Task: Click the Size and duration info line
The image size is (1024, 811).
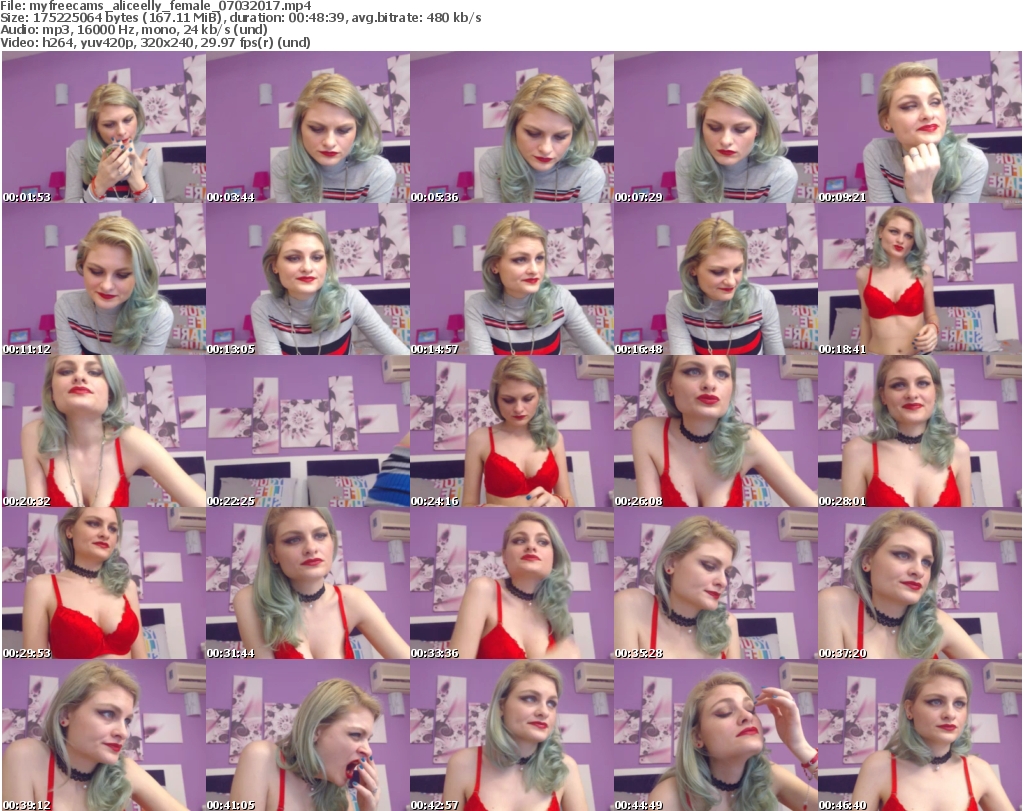Action: point(241,18)
